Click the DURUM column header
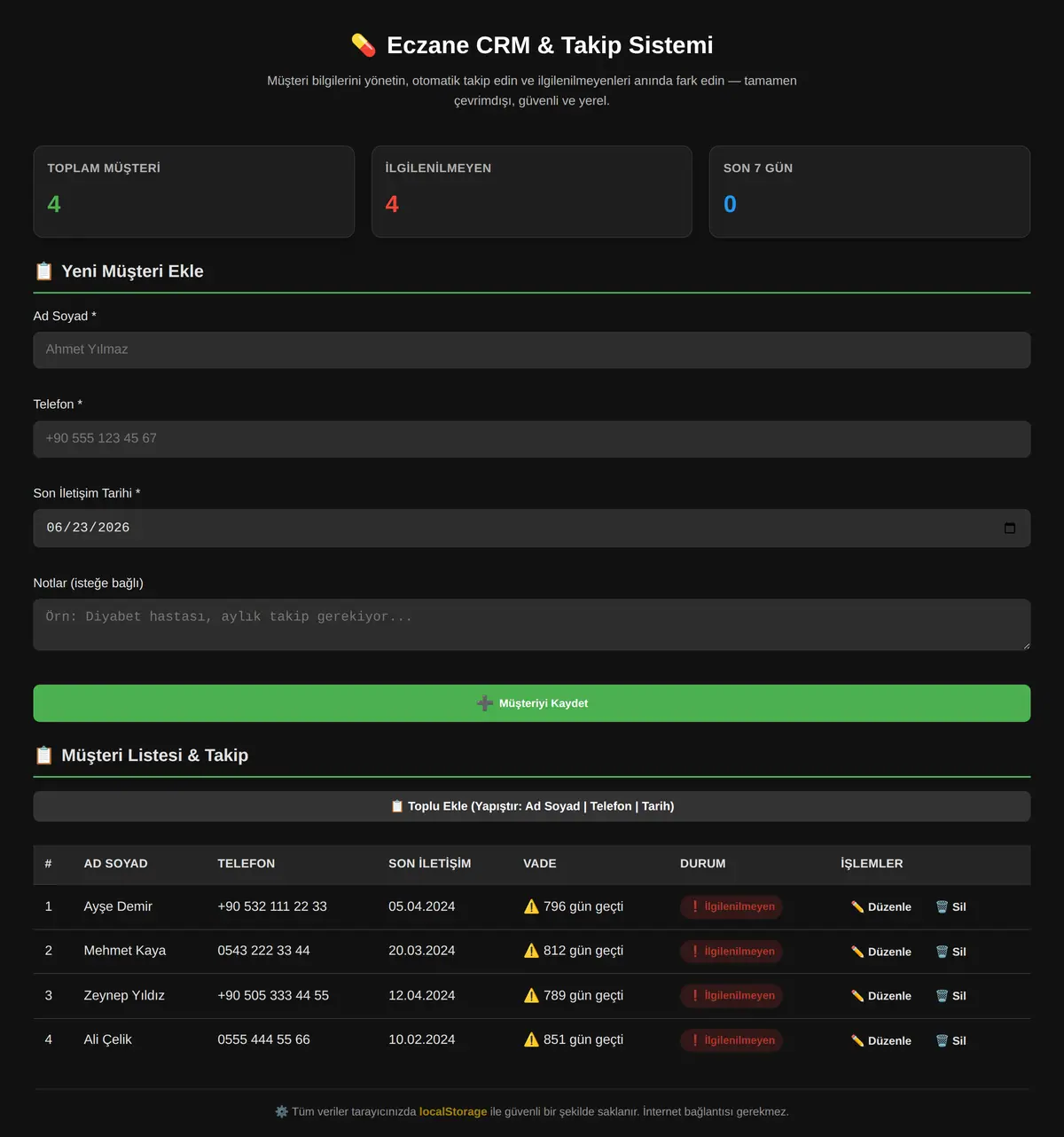The image size is (1064, 1137). point(702,864)
